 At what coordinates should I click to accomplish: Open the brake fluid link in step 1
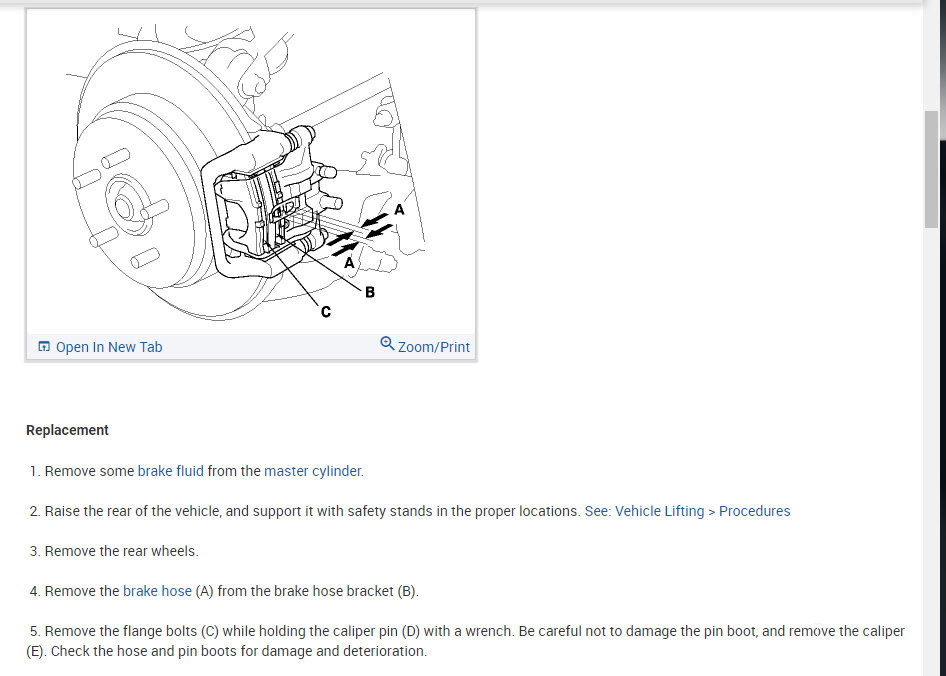coord(171,471)
